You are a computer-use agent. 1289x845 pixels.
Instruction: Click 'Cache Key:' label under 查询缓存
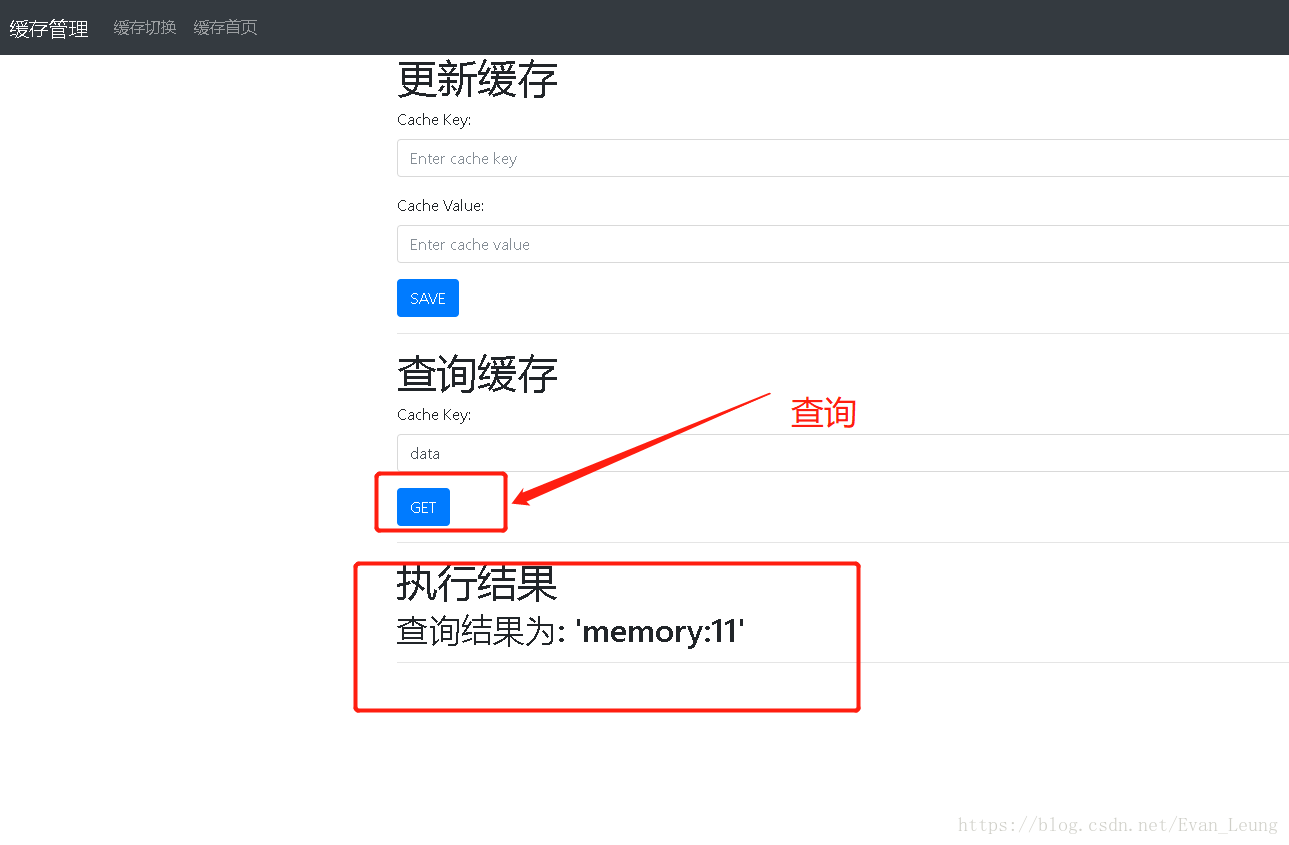click(434, 414)
